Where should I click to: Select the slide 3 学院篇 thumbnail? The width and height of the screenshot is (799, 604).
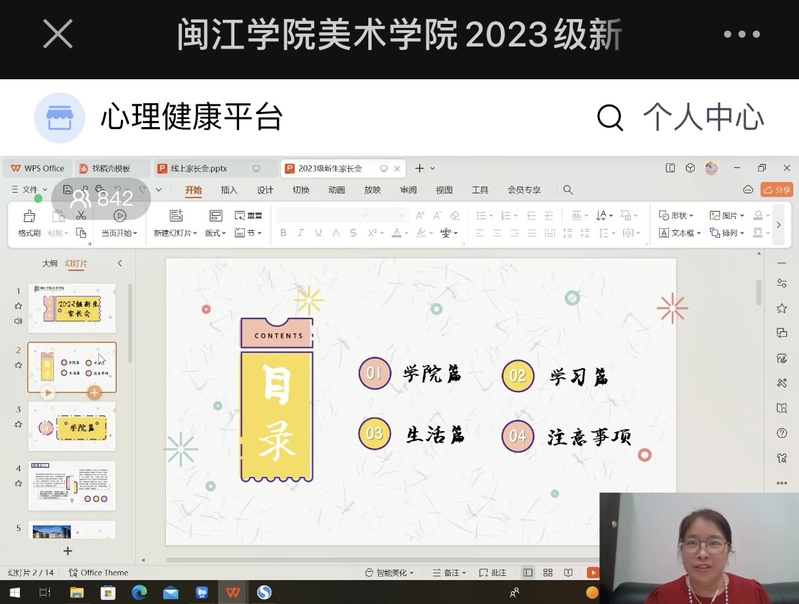(72, 426)
